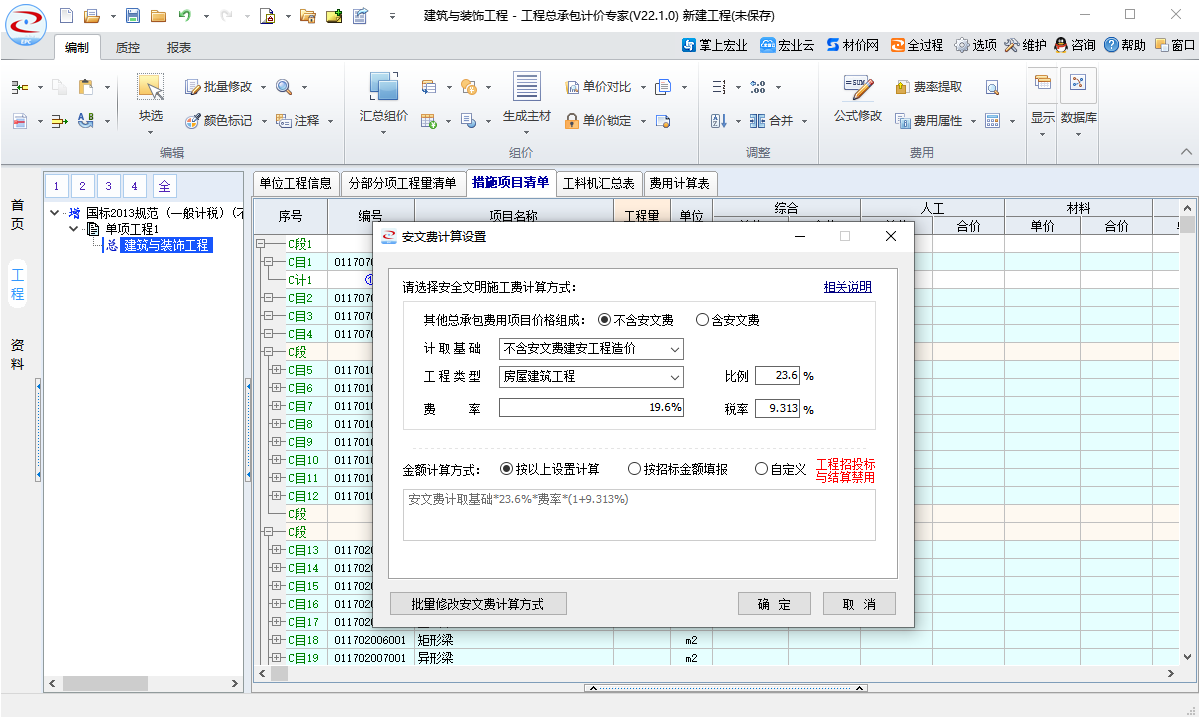
Task: Open 掌上宏业 from the top bar
Action: 689,45
